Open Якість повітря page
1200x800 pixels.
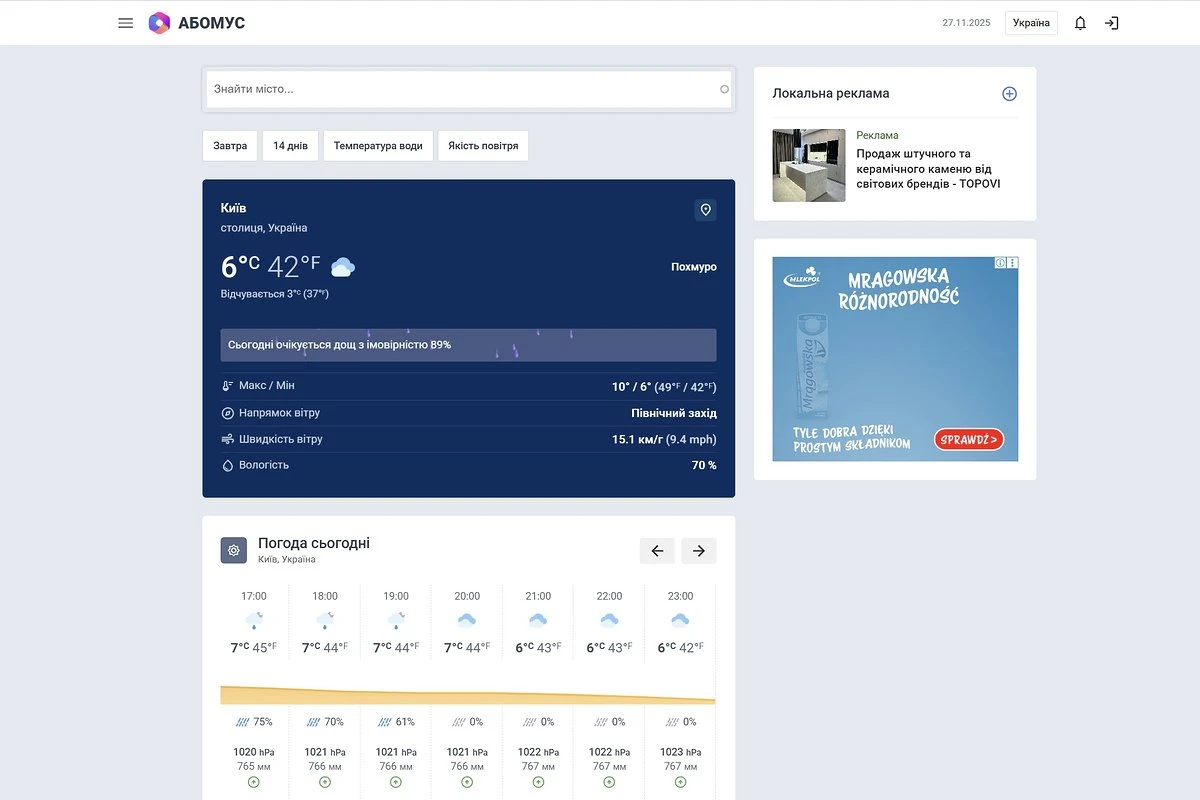[483, 146]
